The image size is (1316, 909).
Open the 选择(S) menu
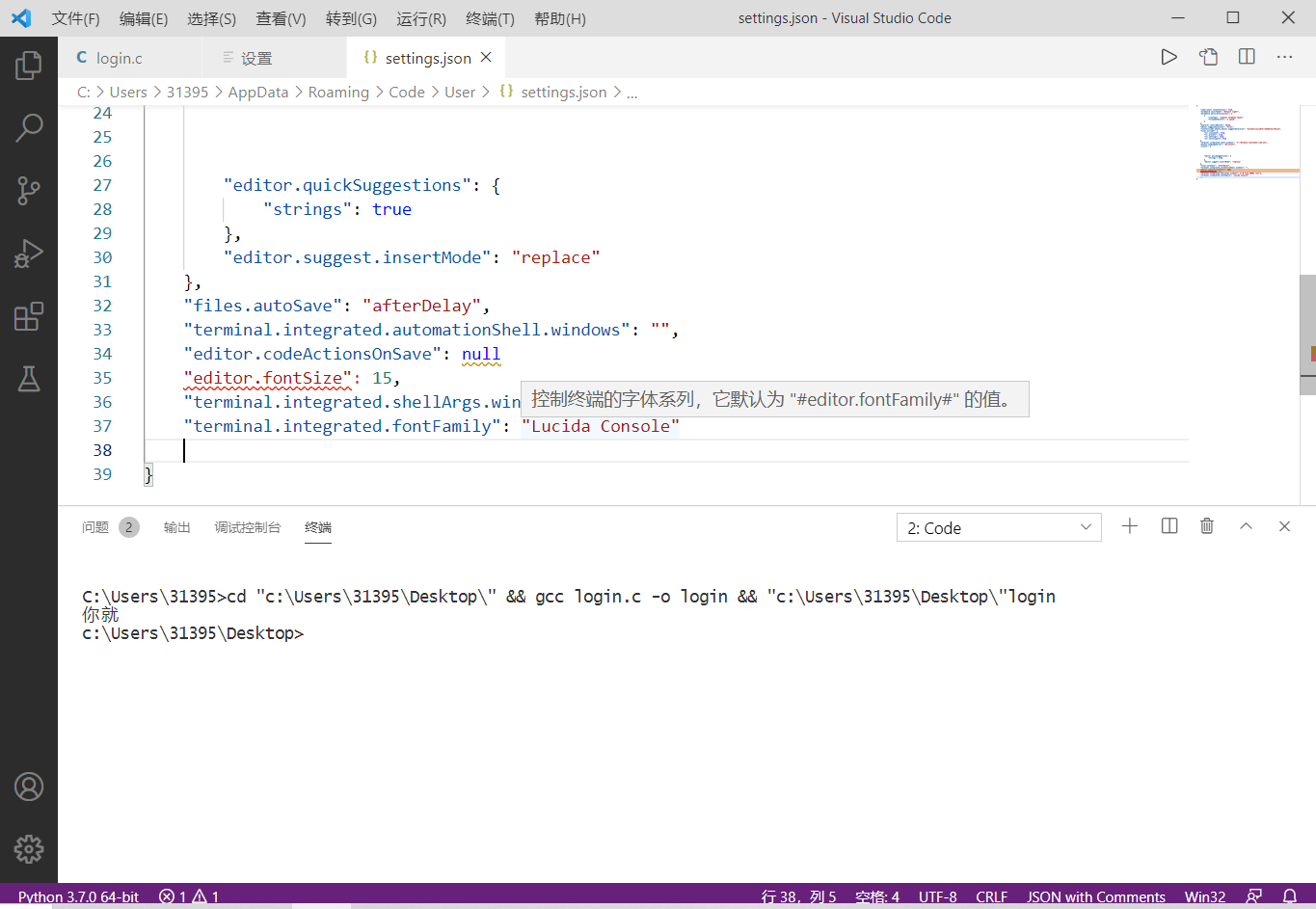coord(211,18)
